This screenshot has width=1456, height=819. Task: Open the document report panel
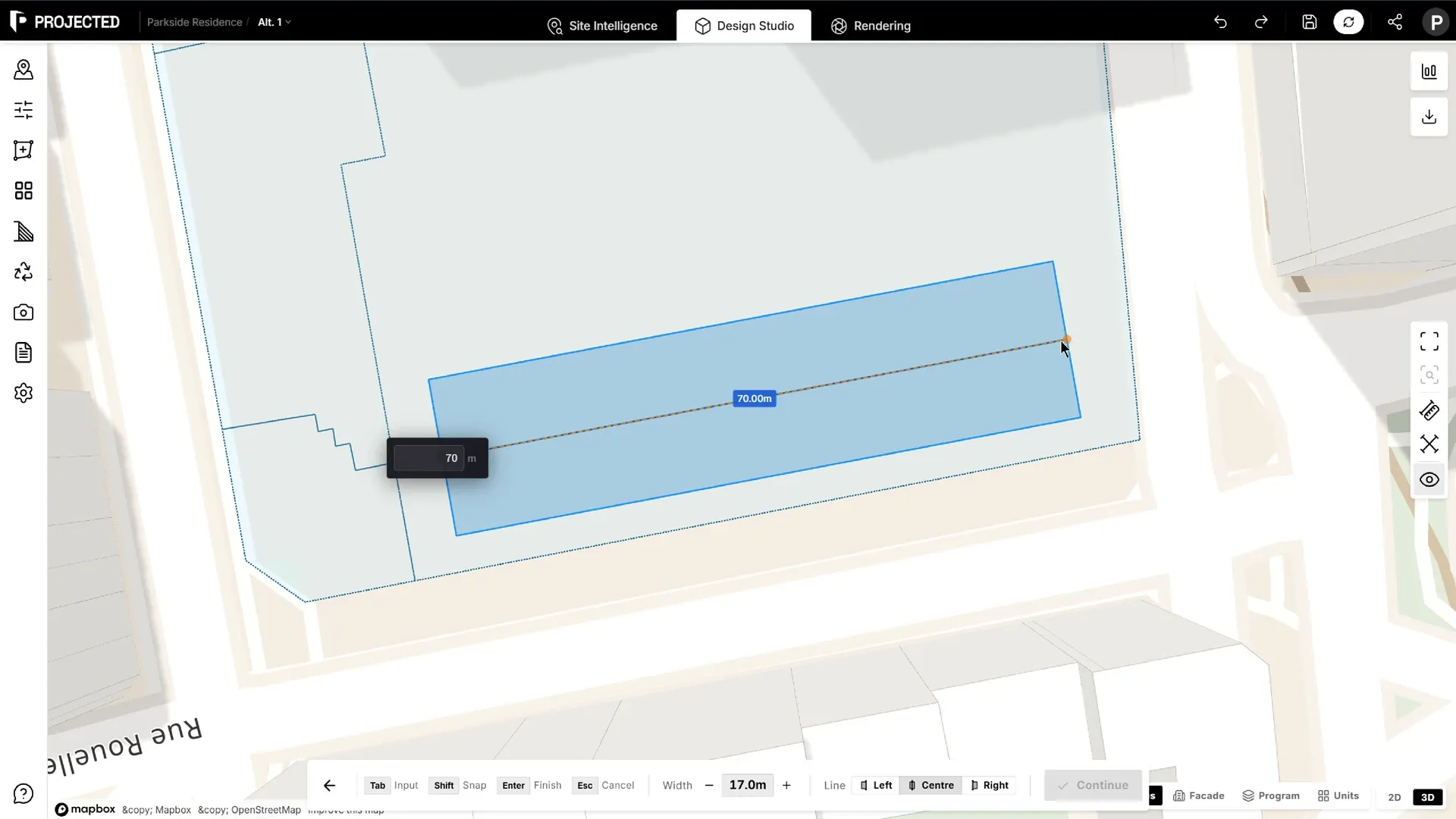[24, 353]
